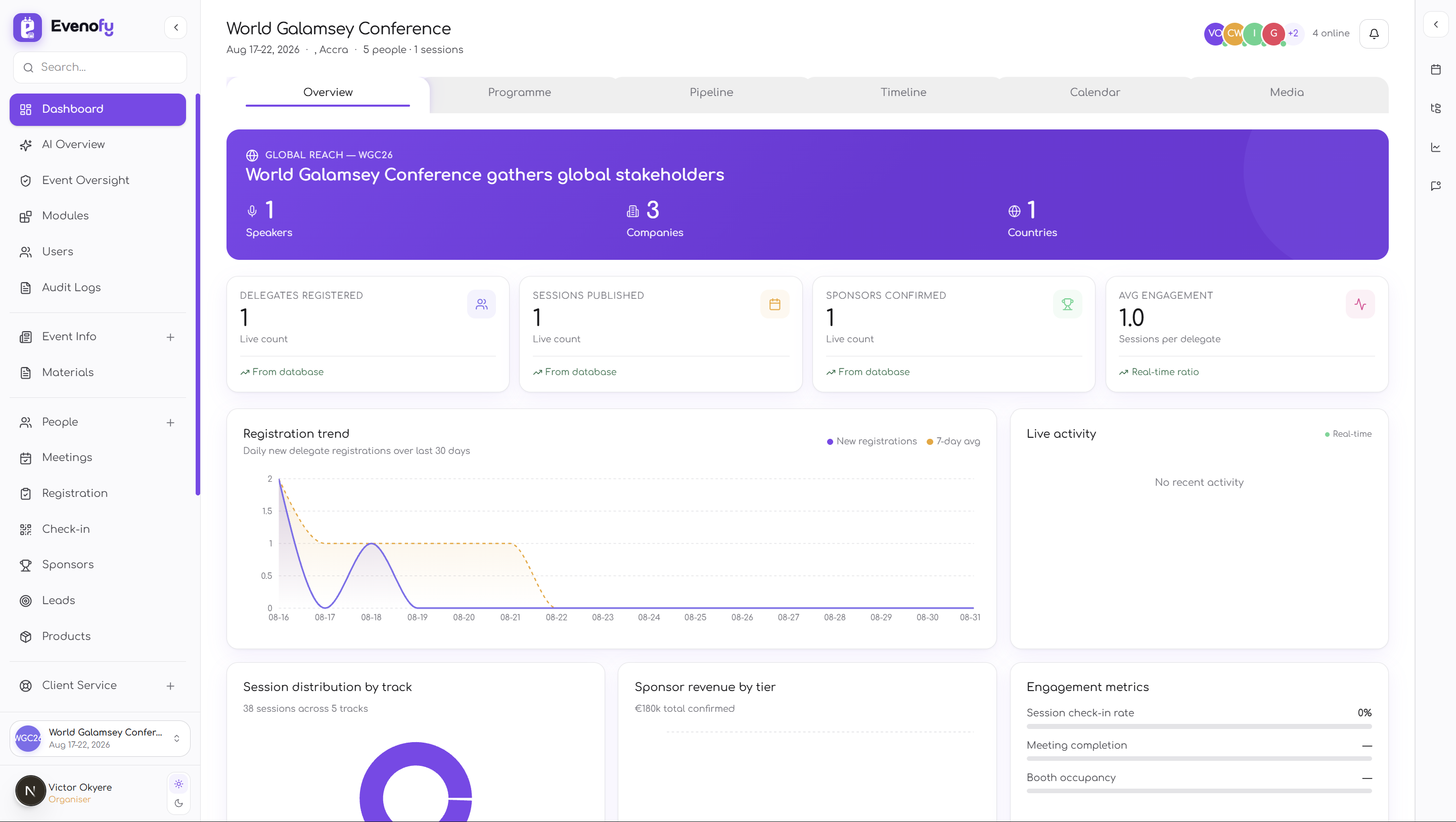Click Victor Okyere profile avatar
Viewport: 1456px width, 822px height.
(x=30, y=790)
